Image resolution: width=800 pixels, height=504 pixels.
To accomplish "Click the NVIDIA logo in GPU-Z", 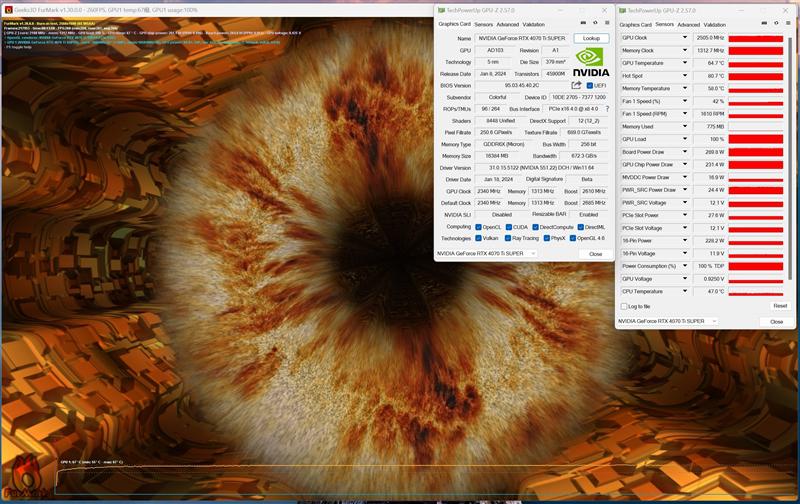I will (590, 62).
